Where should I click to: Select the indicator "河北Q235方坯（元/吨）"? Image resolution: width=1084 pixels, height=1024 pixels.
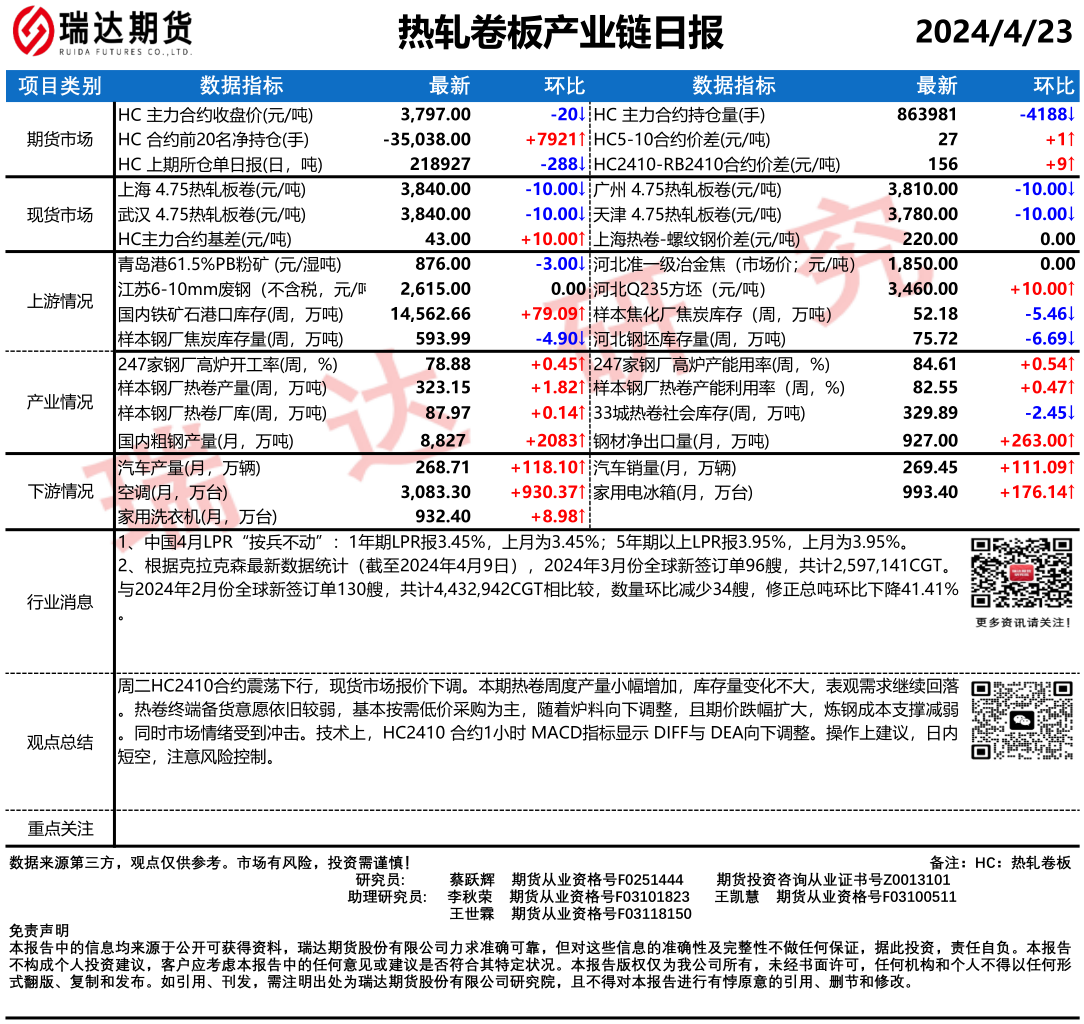(x=680, y=289)
